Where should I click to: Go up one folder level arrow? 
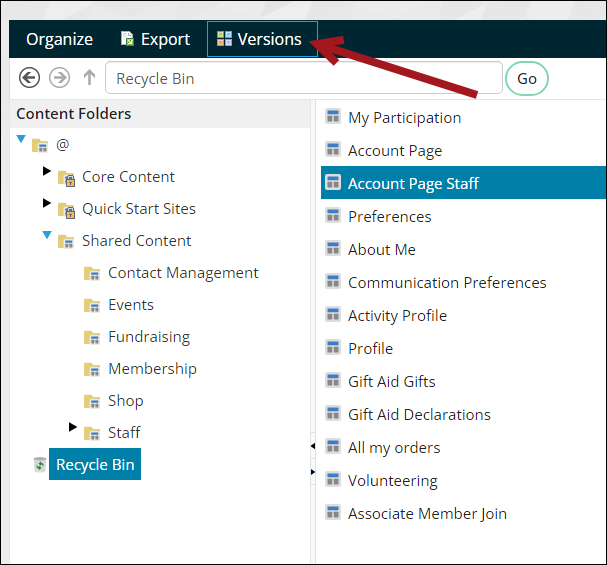click(89, 77)
